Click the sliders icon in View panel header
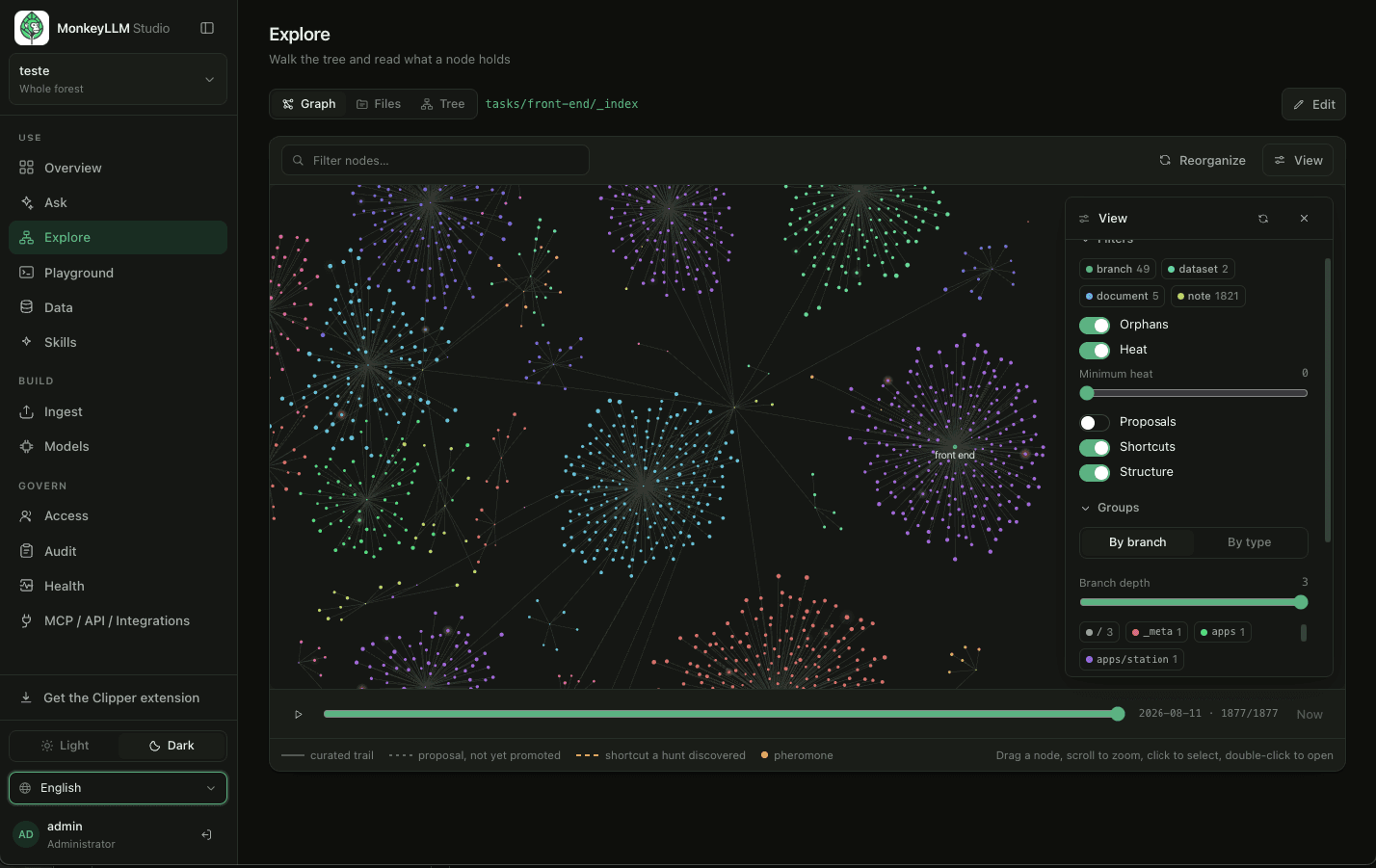 point(1084,219)
